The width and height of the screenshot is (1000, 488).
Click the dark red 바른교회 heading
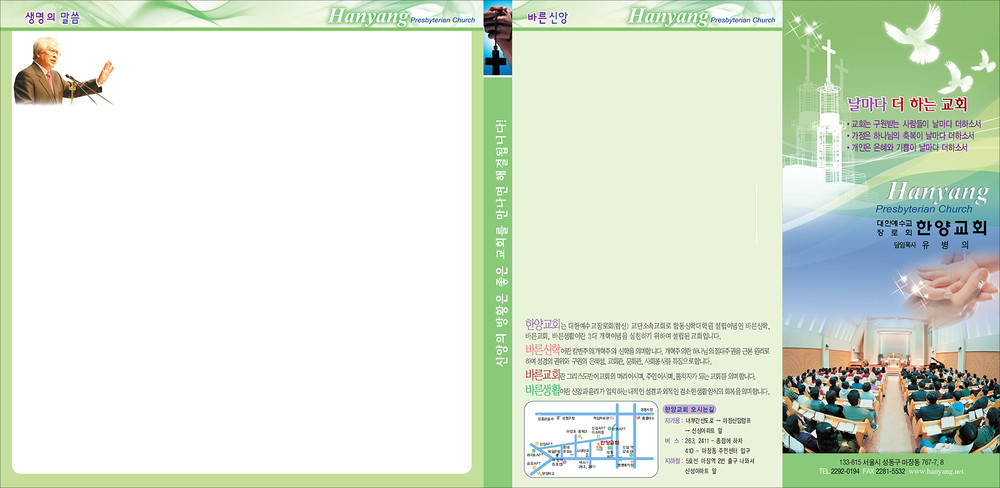(542, 375)
